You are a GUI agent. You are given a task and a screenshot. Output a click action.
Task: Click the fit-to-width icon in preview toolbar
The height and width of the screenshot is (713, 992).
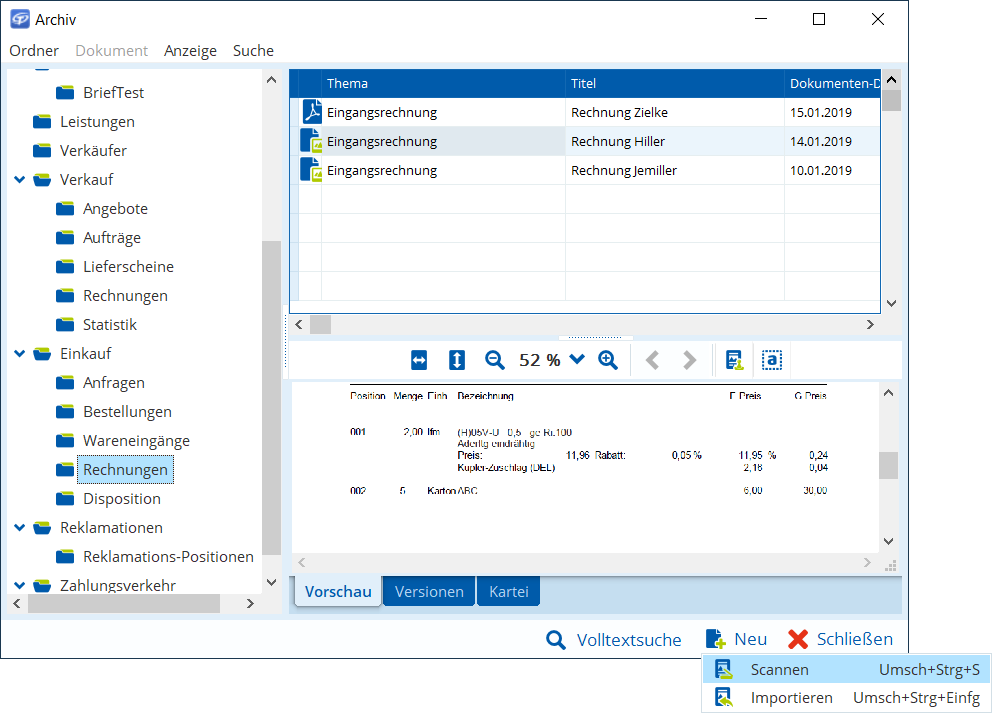[x=419, y=360]
